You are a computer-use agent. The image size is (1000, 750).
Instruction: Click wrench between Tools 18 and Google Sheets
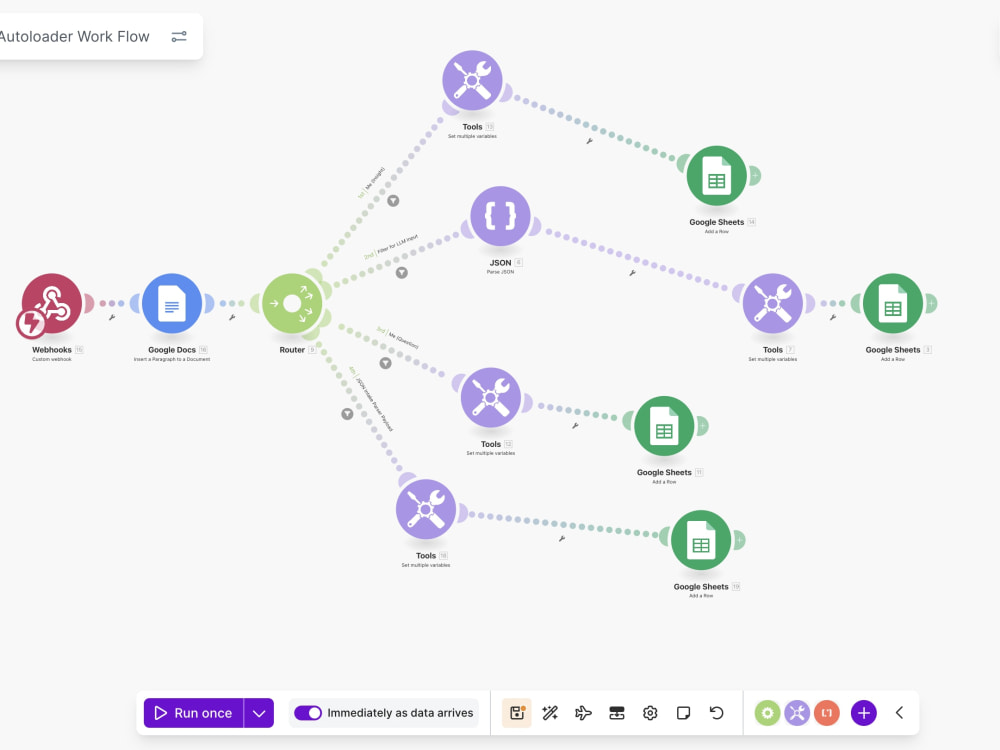(x=562, y=539)
